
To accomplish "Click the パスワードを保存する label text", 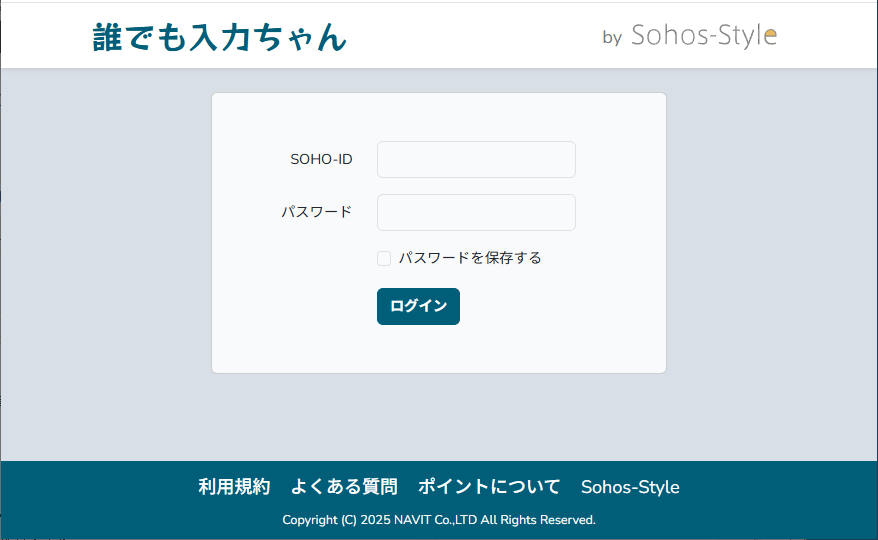I will [470, 258].
